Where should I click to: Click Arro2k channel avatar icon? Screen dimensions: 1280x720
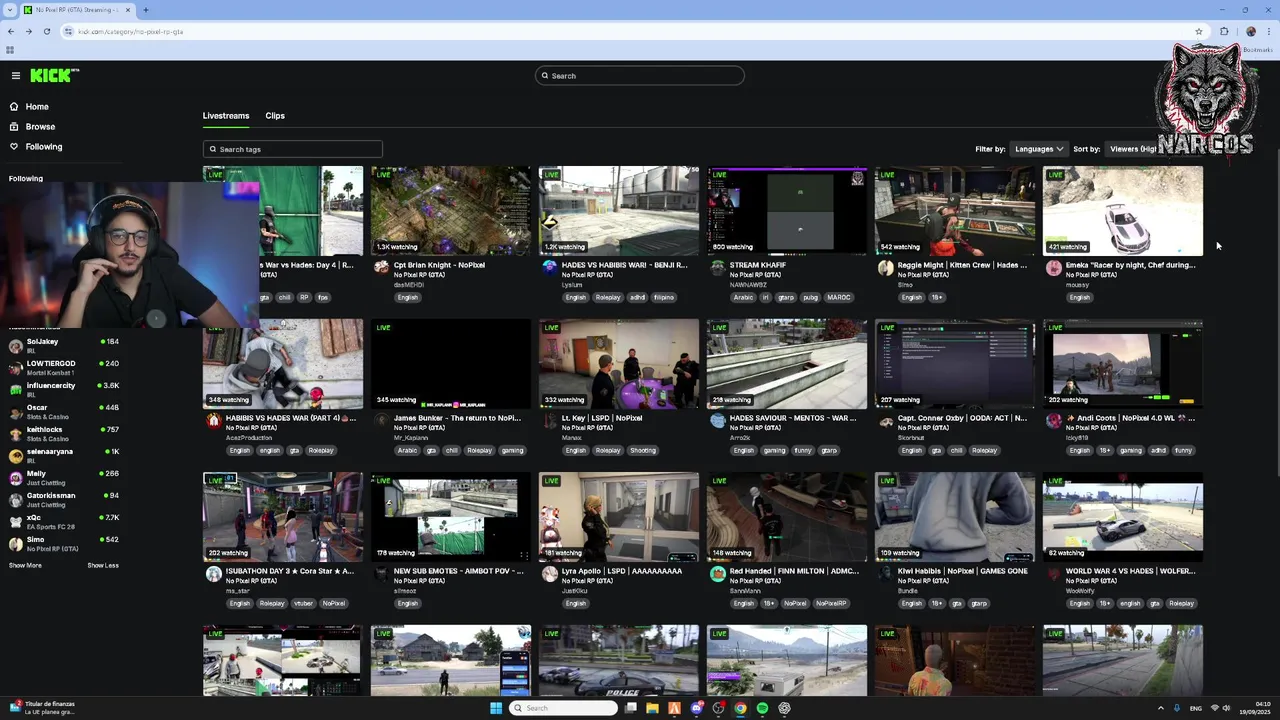[717, 420]
